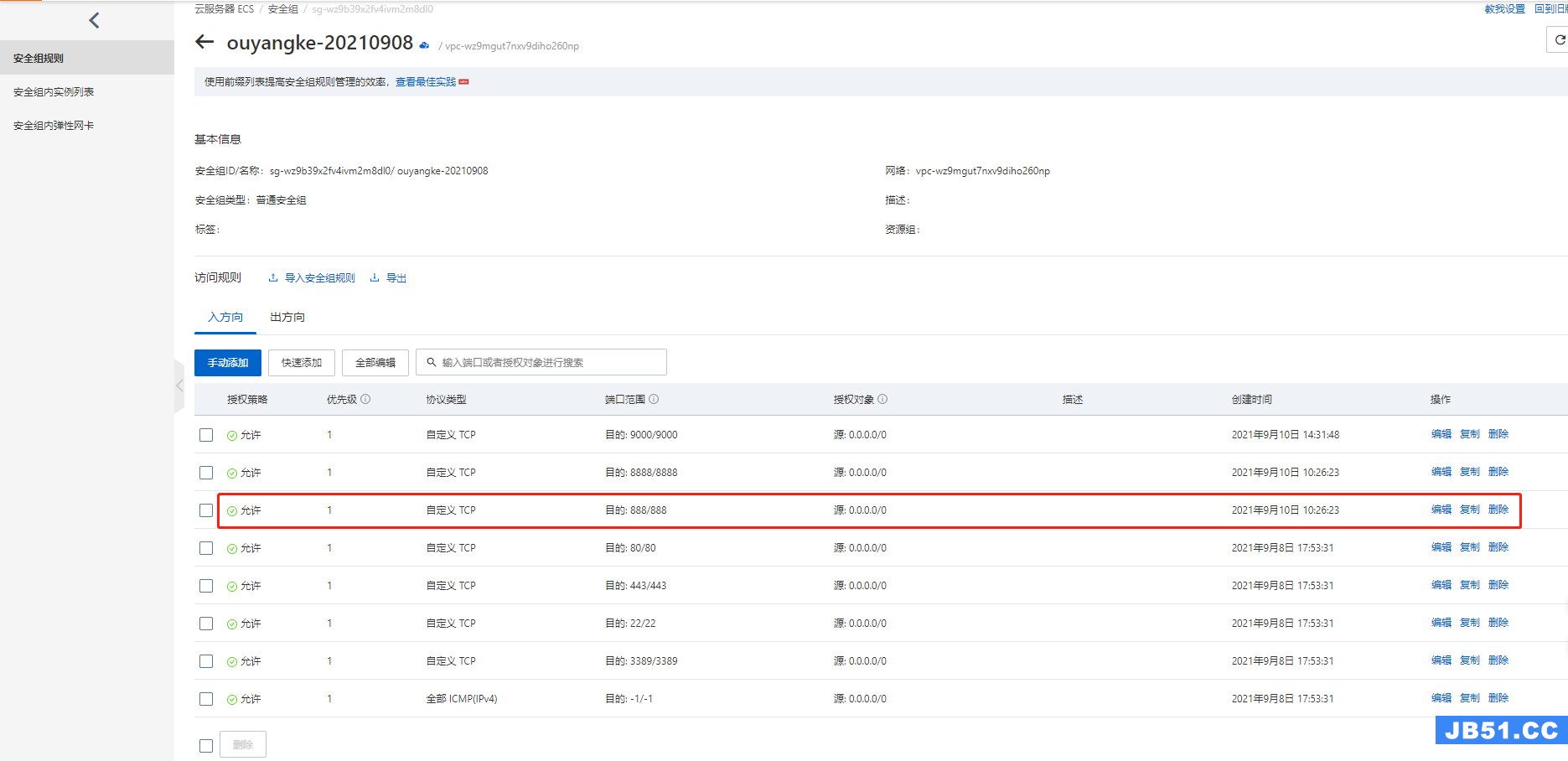The image size is (1568, 761).
Task: Click 导入安全组规则 link
Action: click(320, 278)
